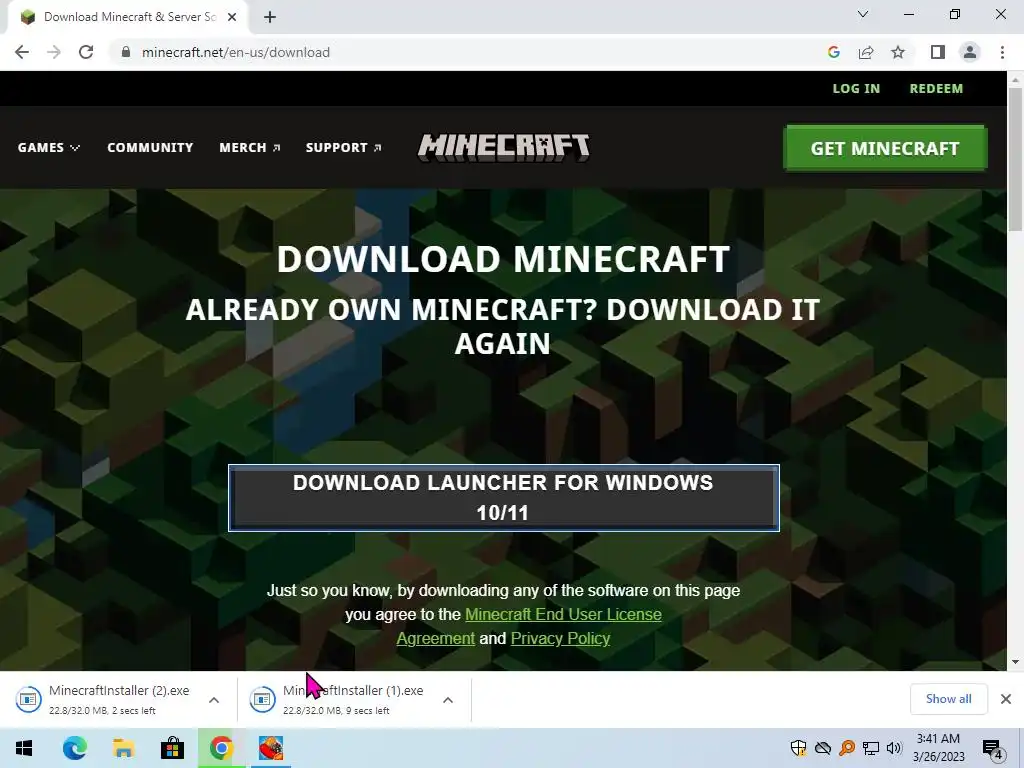Screen dimensions: 1024x768
Task: Click the MinecraftInstaller (1).exe file icon
Action: pyautogui.click(x=263, y=699)
